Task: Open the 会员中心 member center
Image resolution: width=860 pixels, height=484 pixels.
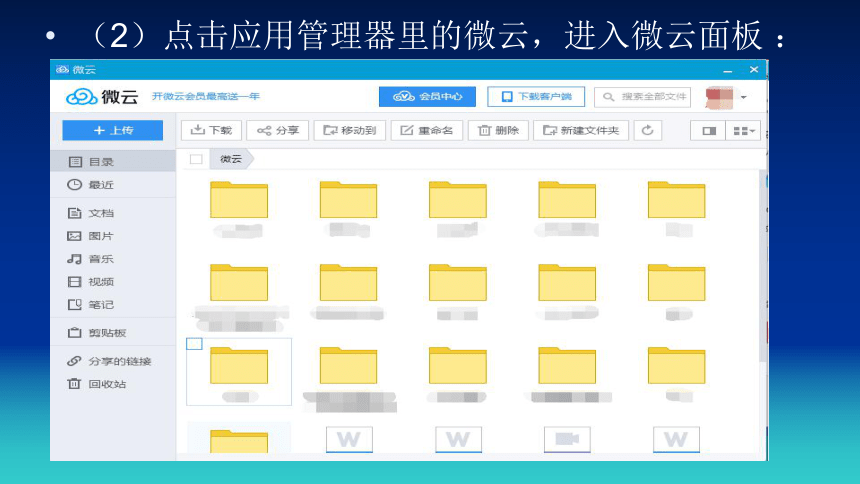Action: 427,97
